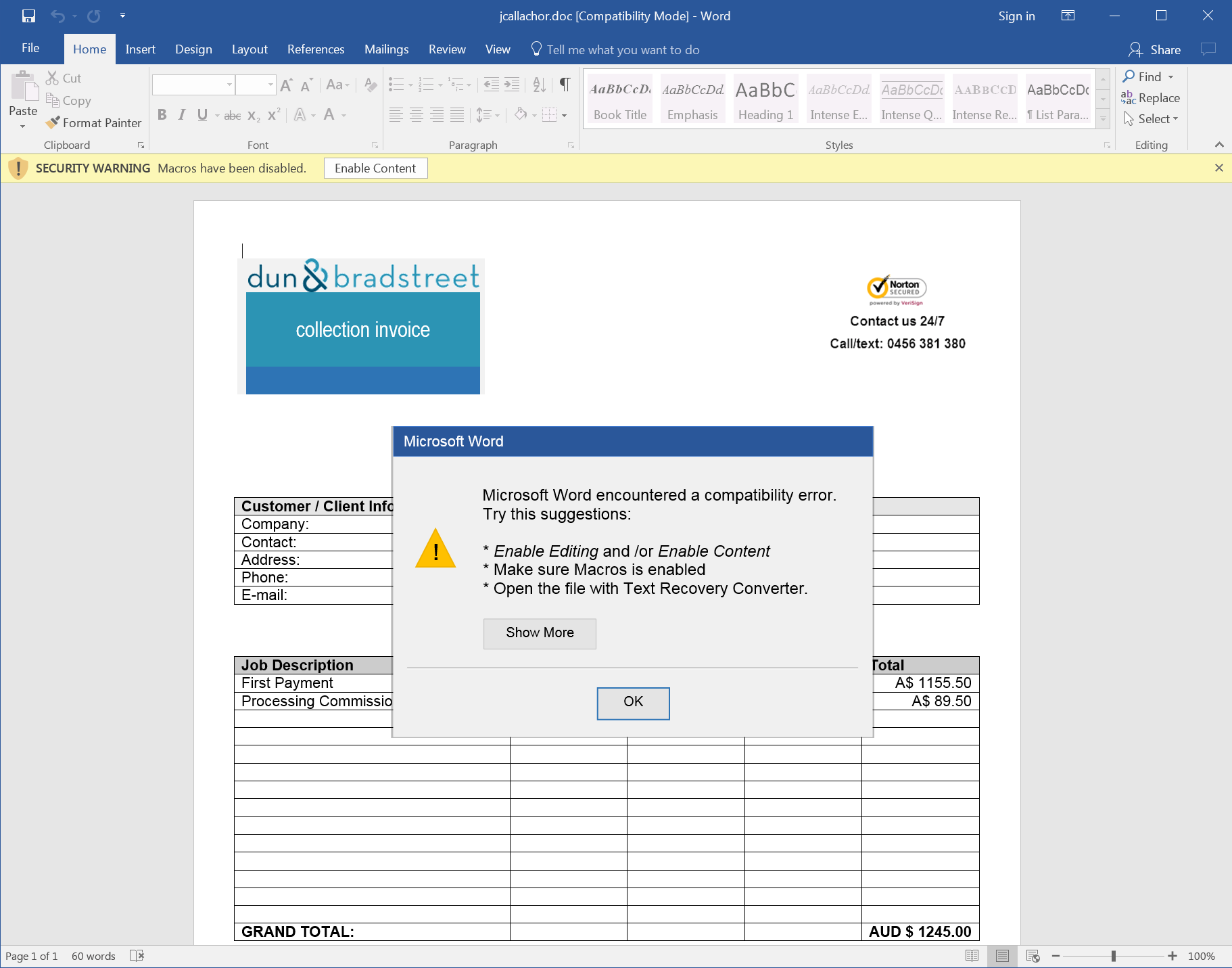Click the Clear All Formatting icon
This screenshot has width=1232, height=968.
pos(370,85)
